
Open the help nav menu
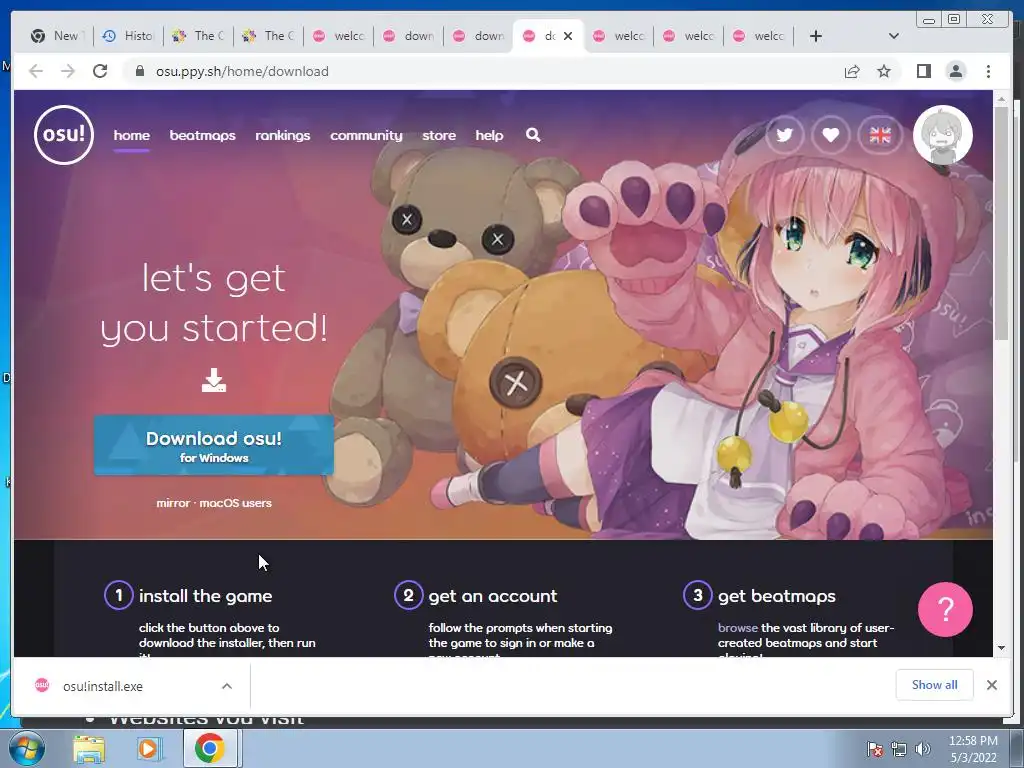[x=489, y=135]
